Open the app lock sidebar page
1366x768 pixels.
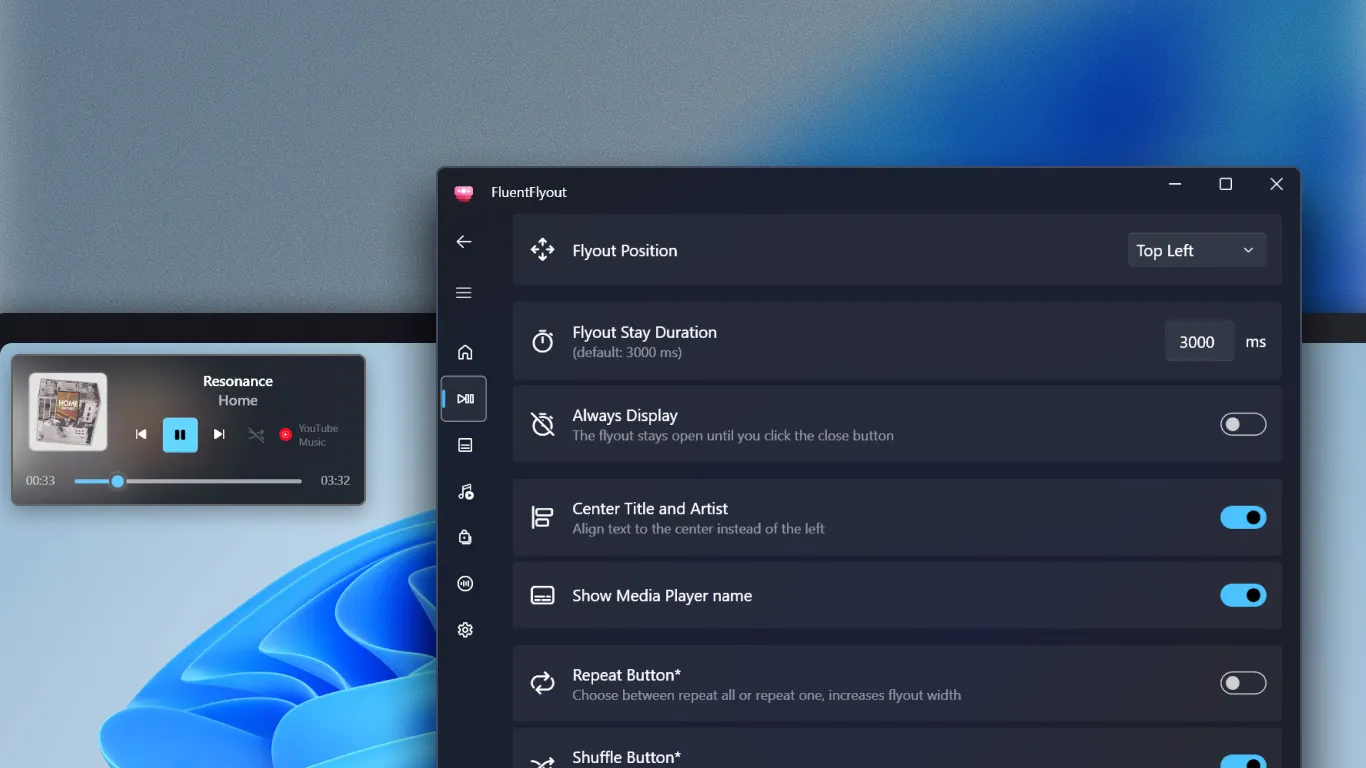point(464,537)
